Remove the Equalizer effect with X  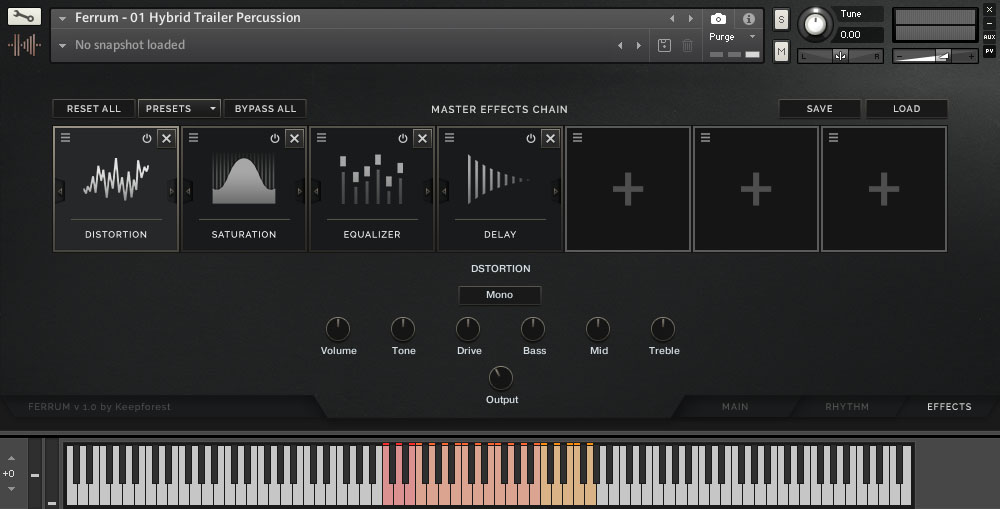[x=422, y=138]
